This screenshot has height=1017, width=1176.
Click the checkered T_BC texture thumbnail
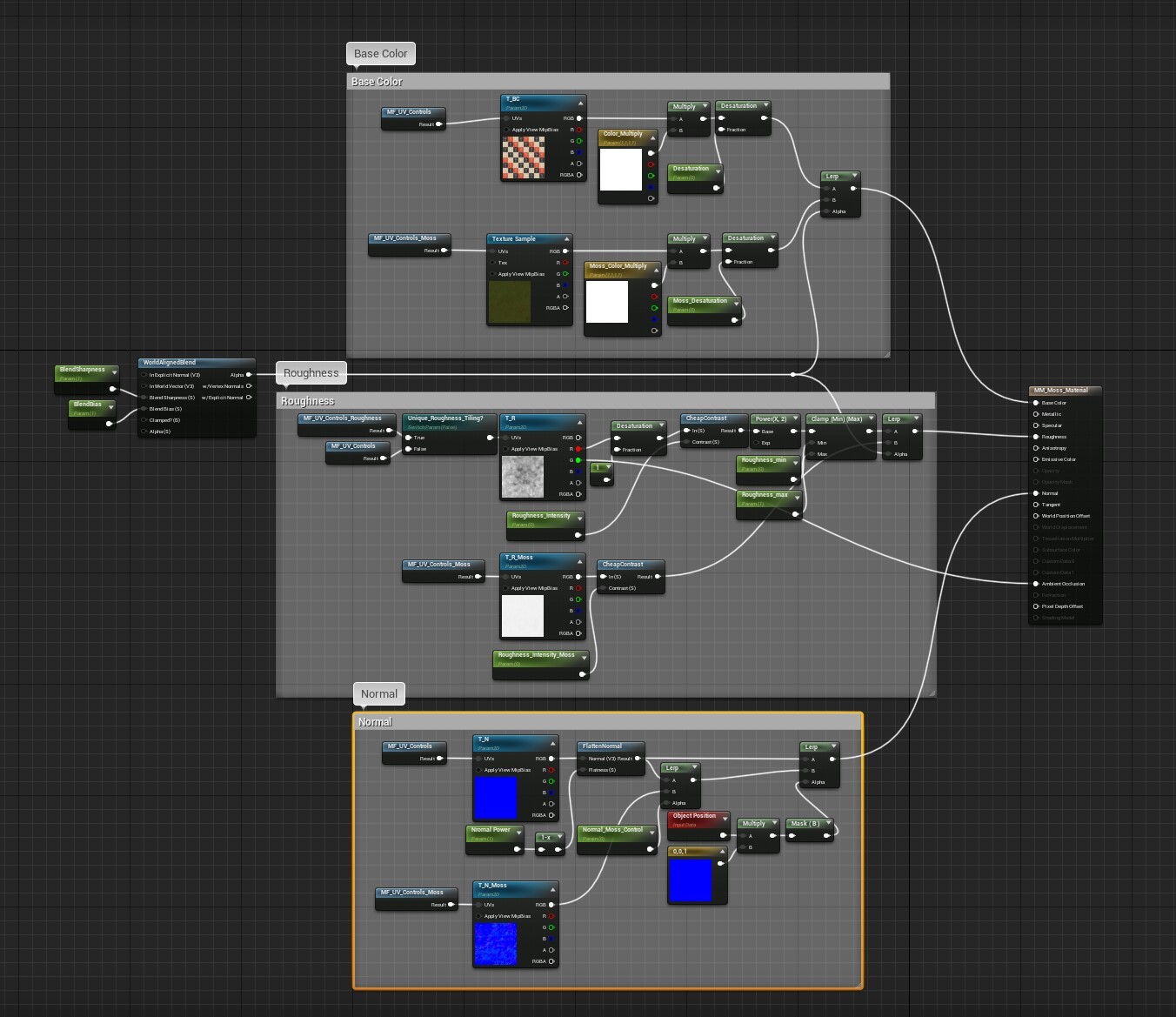point(524,157)
